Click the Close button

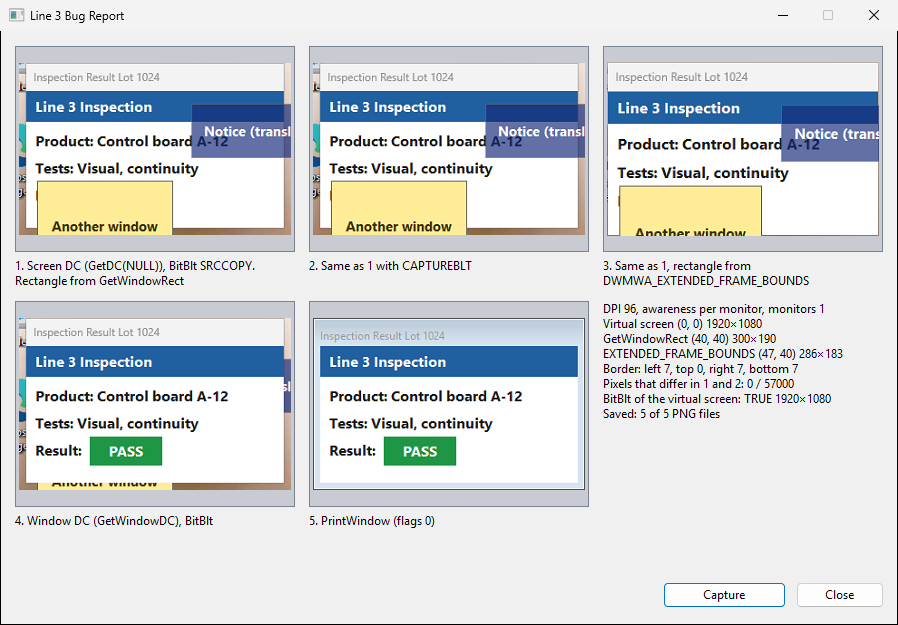(x=839, y=595)
